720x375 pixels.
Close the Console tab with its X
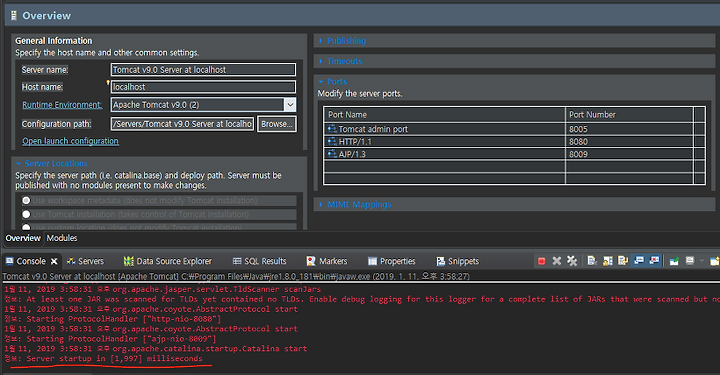point(54,261)
